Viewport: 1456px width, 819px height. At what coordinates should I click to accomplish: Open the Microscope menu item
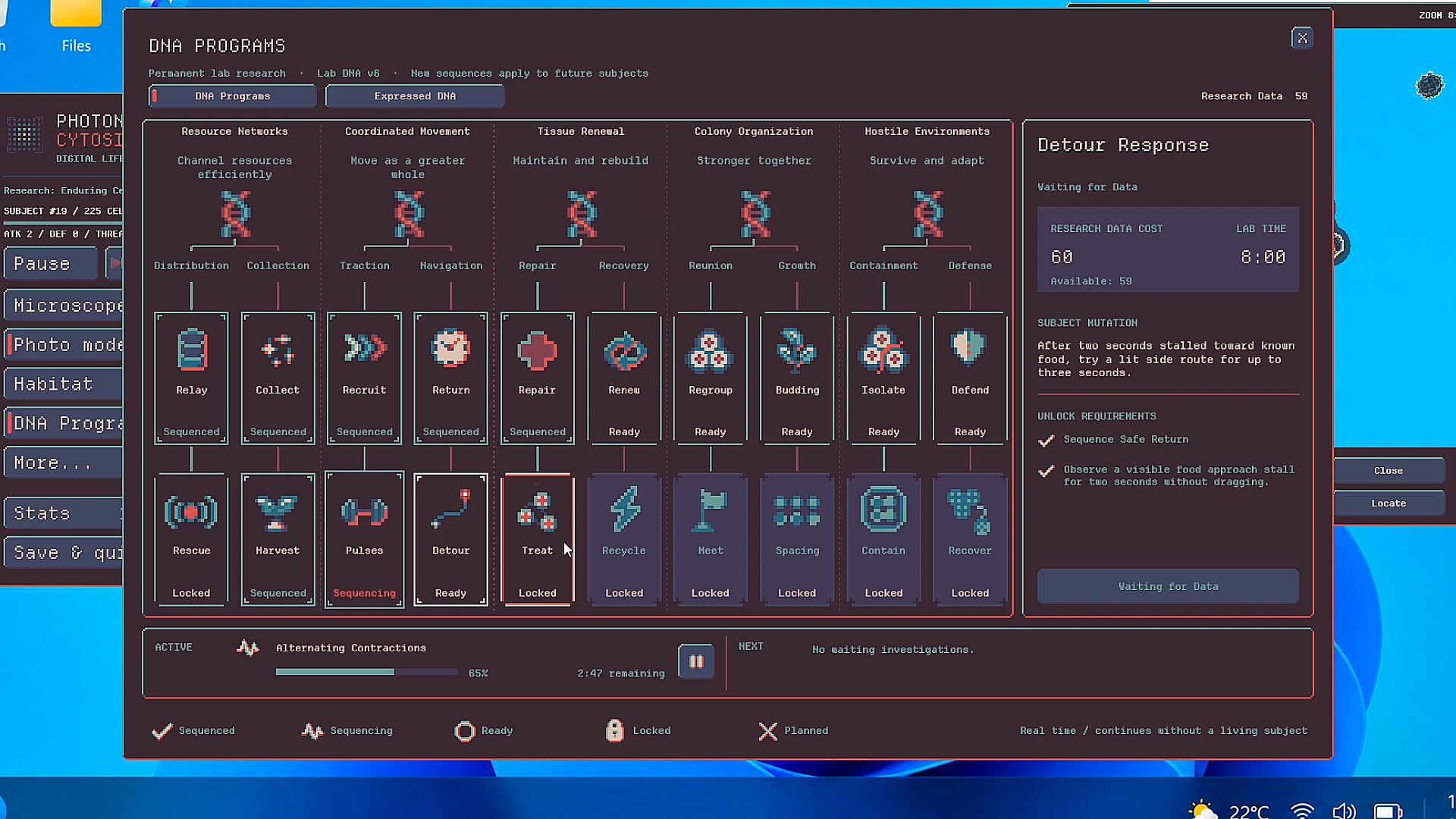(x=64, y=306)
